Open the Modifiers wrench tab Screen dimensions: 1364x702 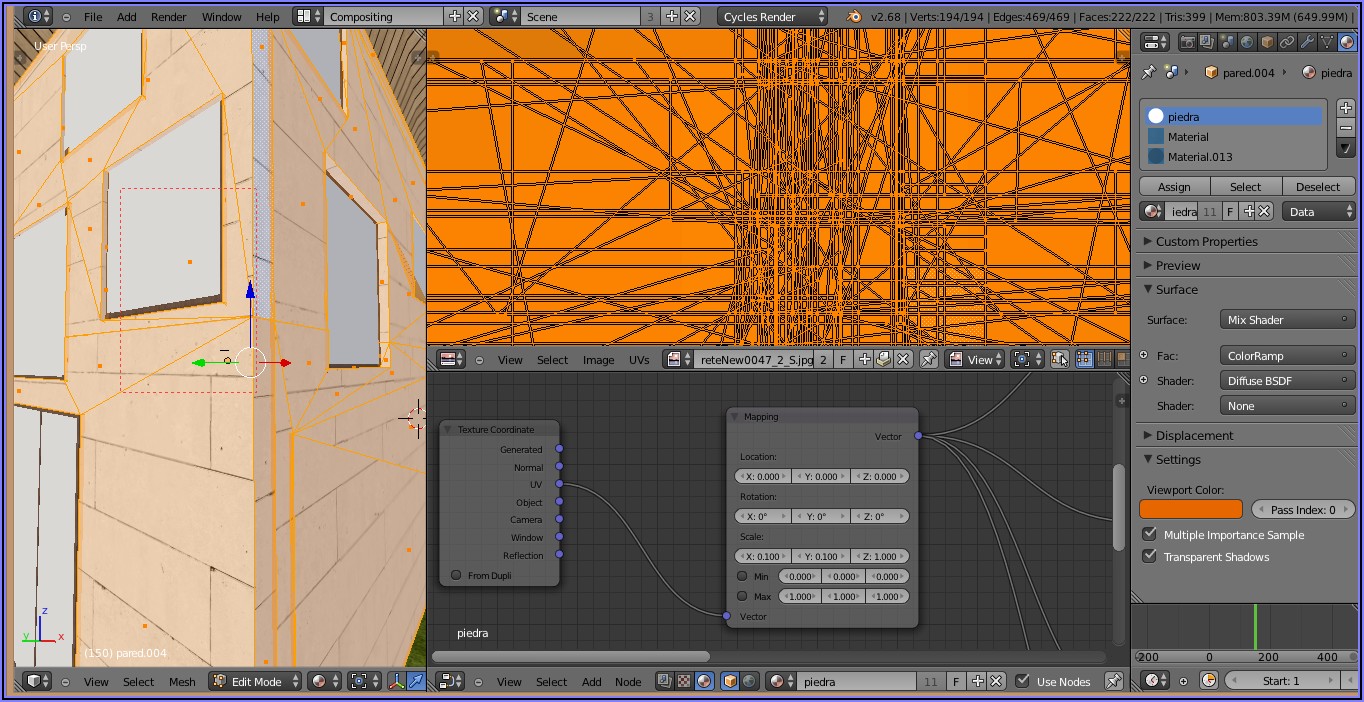[x=1307, y=42]
